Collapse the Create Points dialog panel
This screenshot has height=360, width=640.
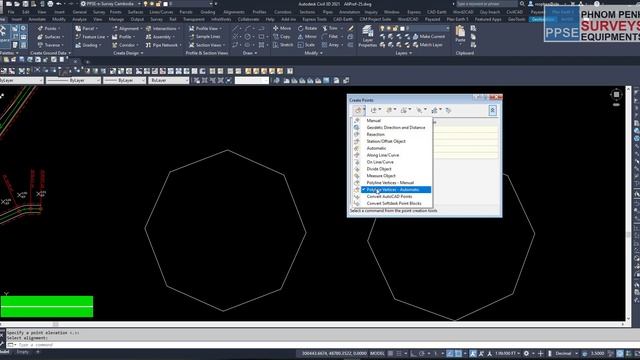[x=493, y=110]
